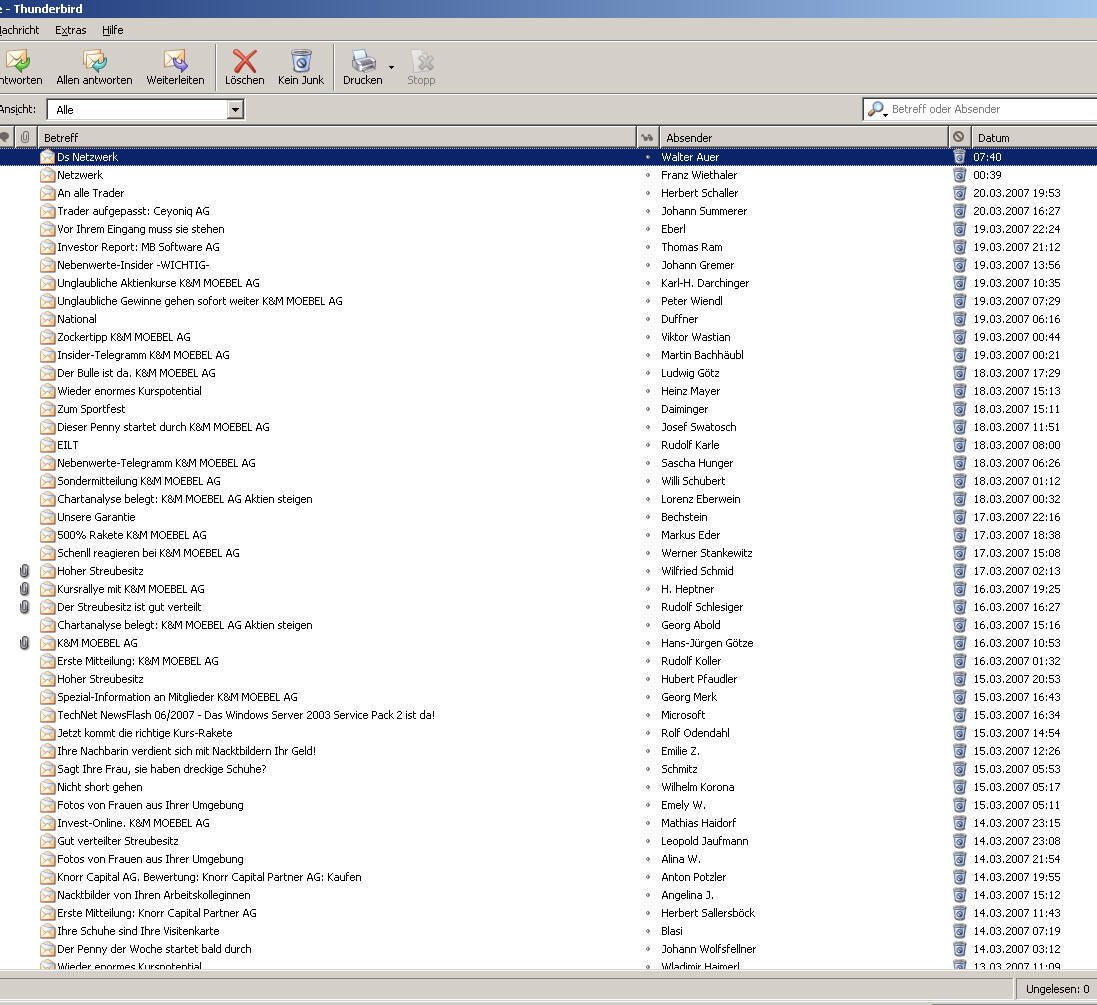Click the Antworten reply icon
This screenshot has height=1005, width=1097.
click(17, 61)
